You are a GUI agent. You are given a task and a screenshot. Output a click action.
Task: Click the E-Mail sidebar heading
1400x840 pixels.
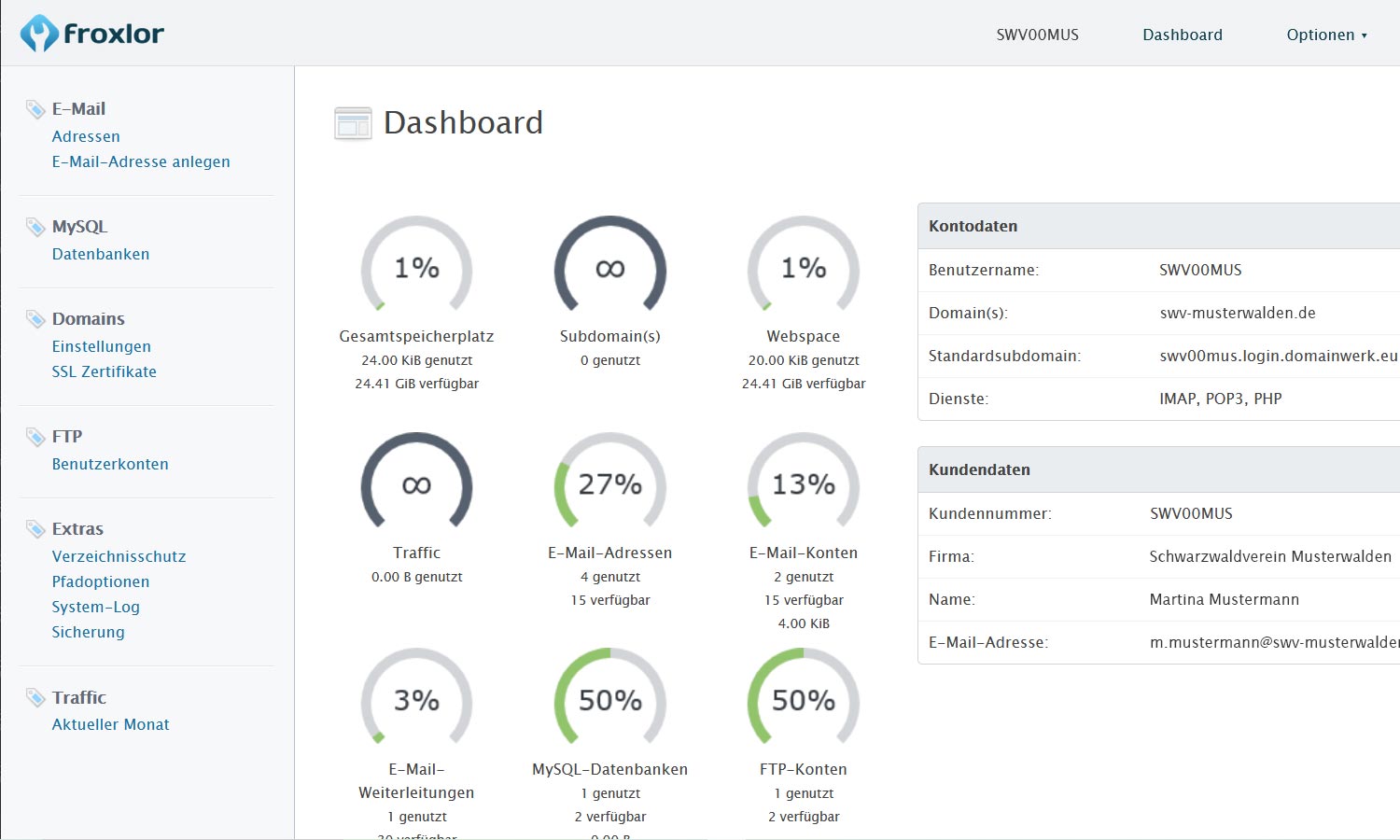tap(78, 109)
